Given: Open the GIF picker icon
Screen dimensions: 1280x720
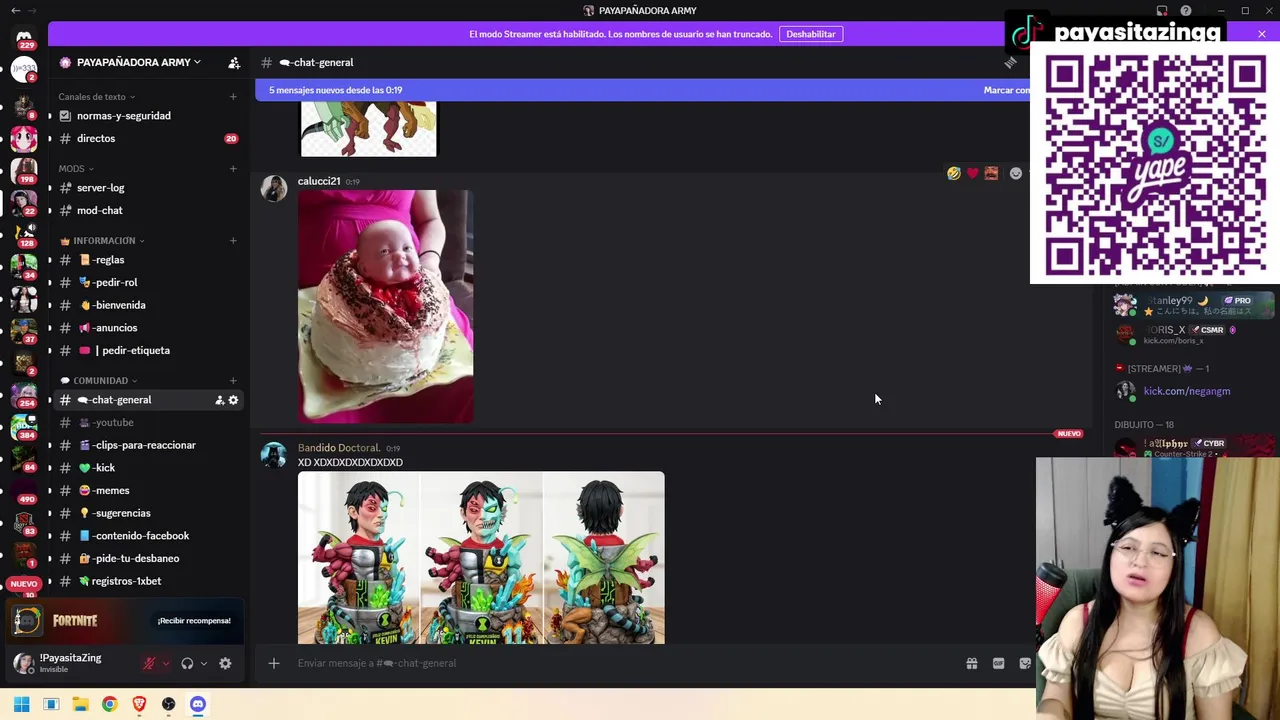Looking at the screenshot, I should 998,663.
